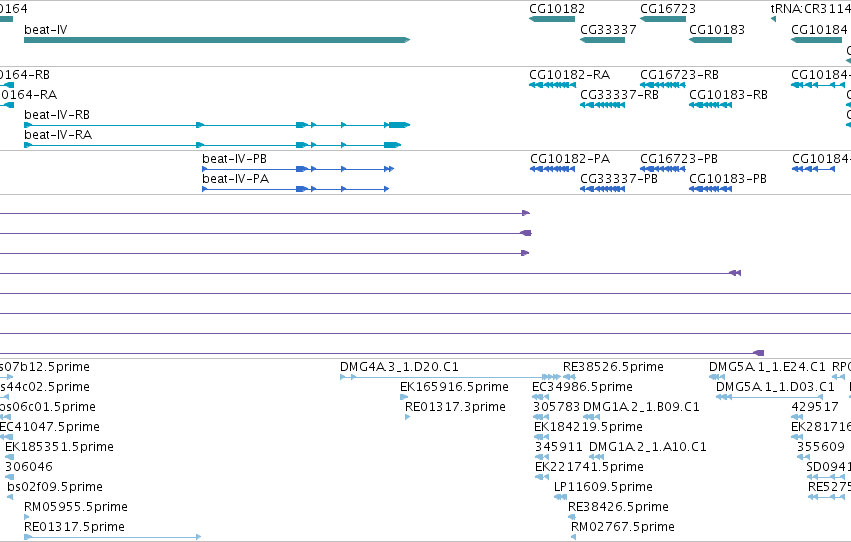
Task: Click the RE38426.5prime label
Action: (x=618, y=507)
